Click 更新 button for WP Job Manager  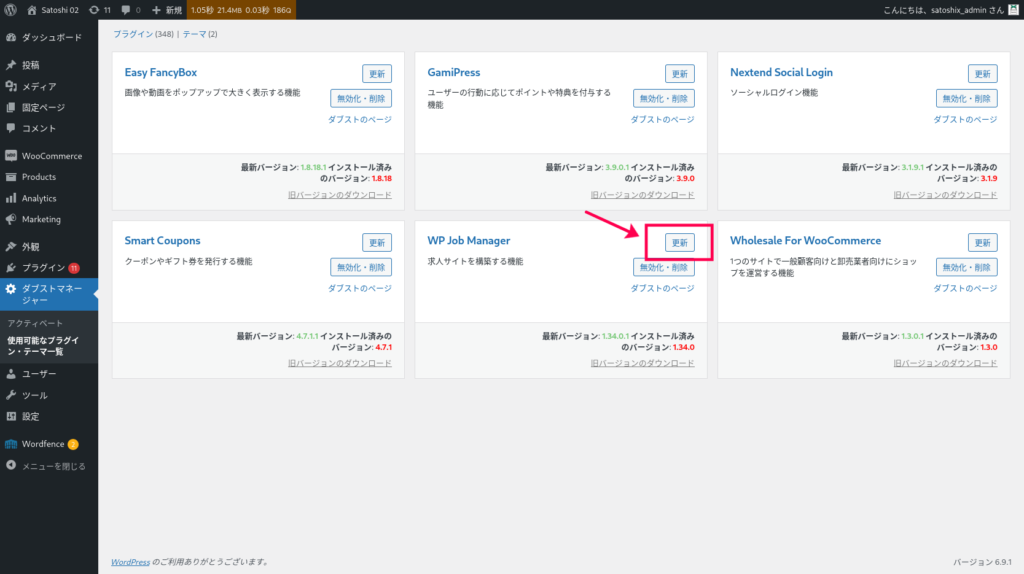click(679, 243)
